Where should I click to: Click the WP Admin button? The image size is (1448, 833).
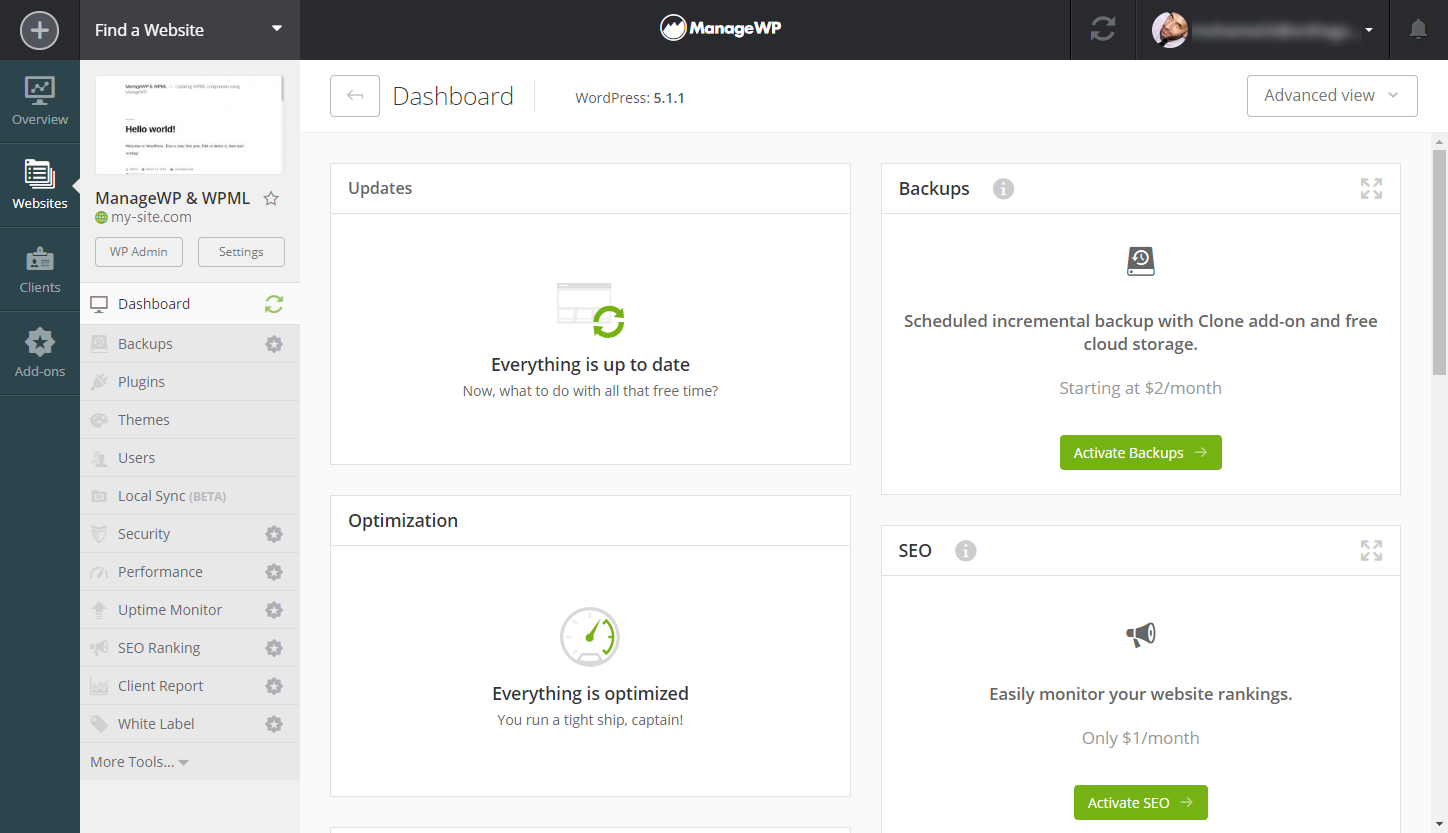139,252
